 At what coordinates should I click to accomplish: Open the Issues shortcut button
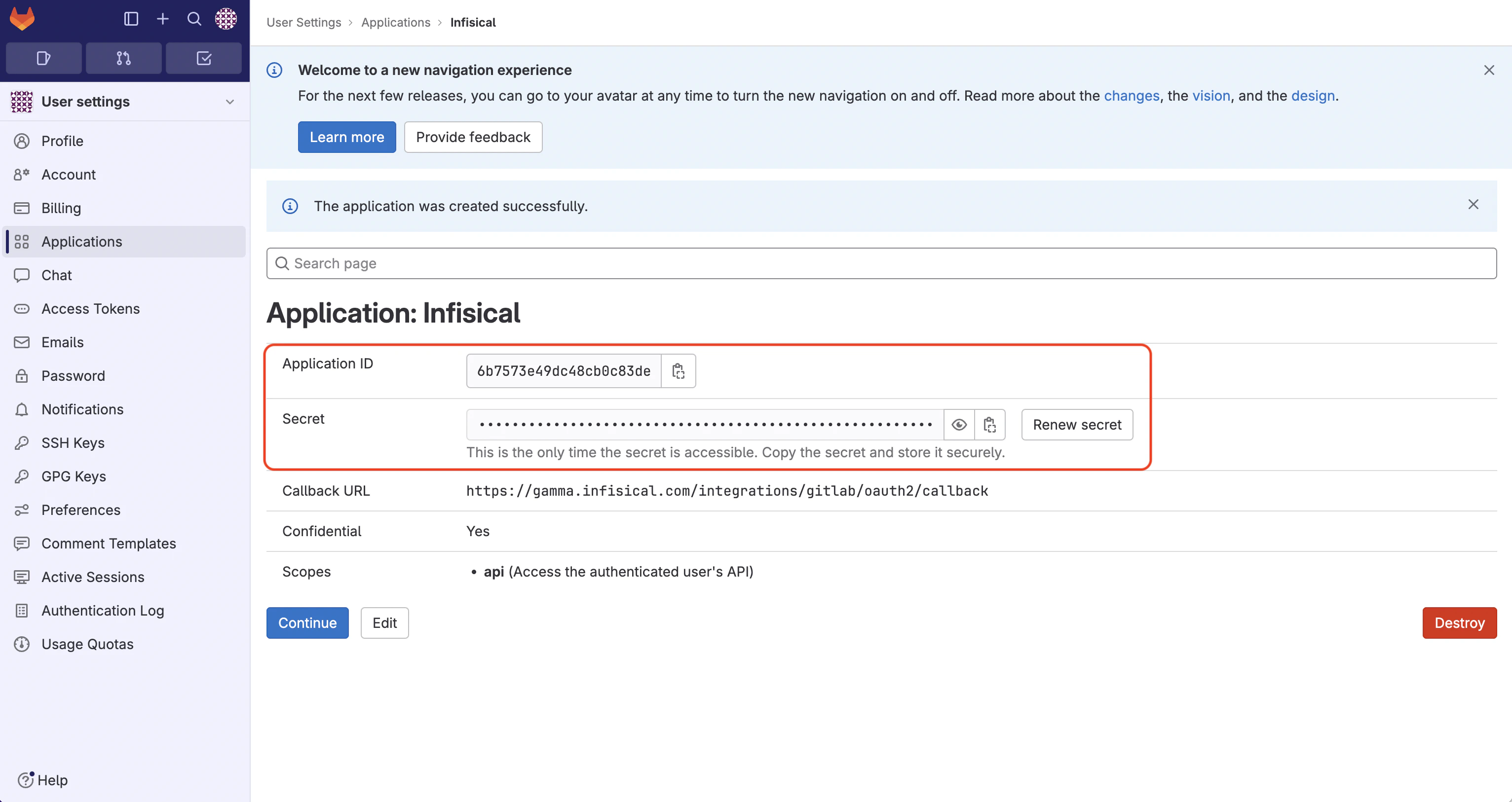[43, 58]
